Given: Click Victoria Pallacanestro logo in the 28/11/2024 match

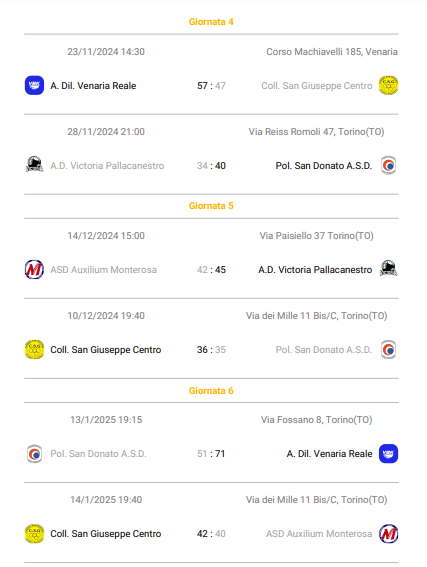Looking at the screenshot, I should pyautogui.click(x=34, y=165).
